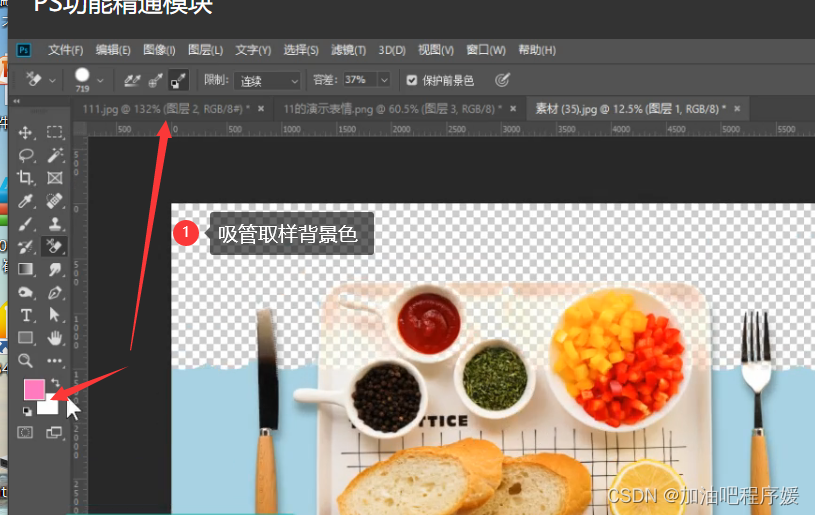Enable Sampling Continuous option
Screen dimensions: 815x515
point(132,80)
